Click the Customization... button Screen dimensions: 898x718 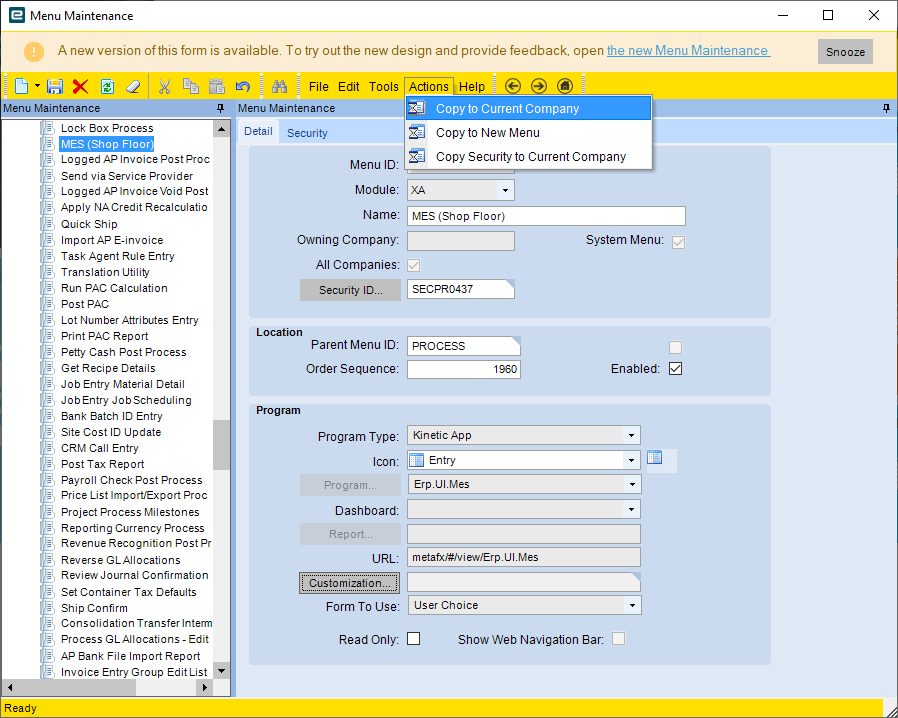point(349,583)
